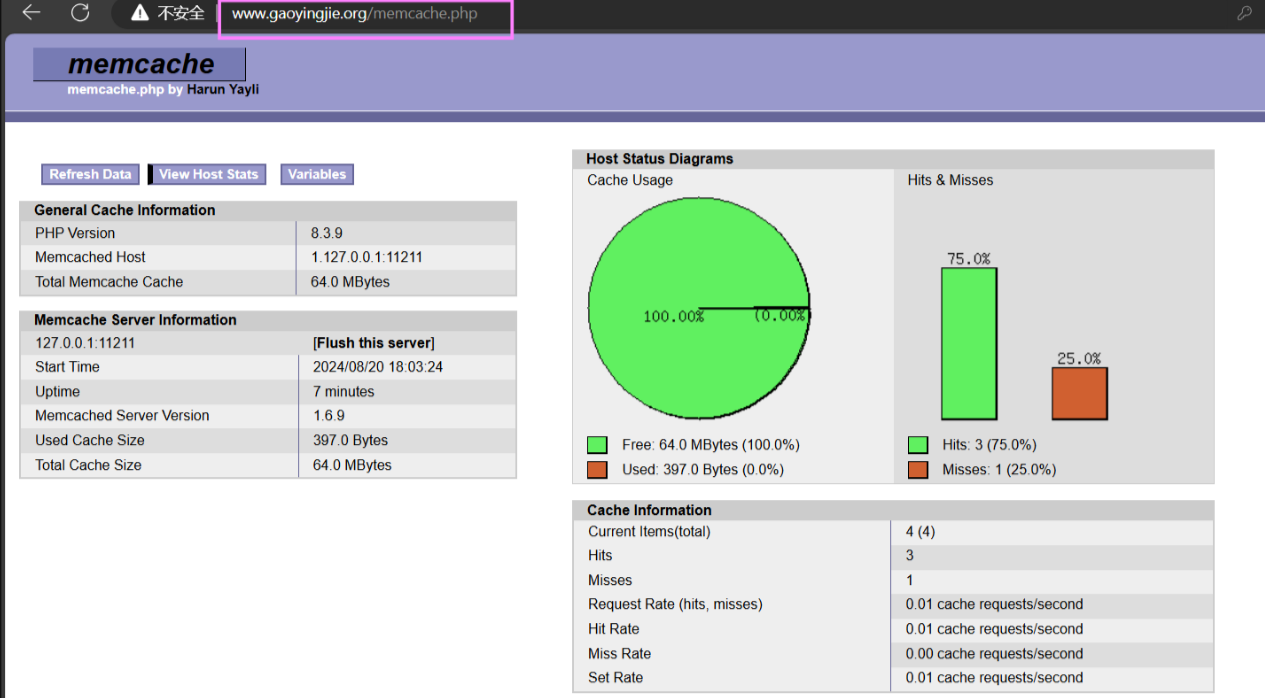
Task: Reload the page with the refresh icon
Action: [x=80, y=13]
